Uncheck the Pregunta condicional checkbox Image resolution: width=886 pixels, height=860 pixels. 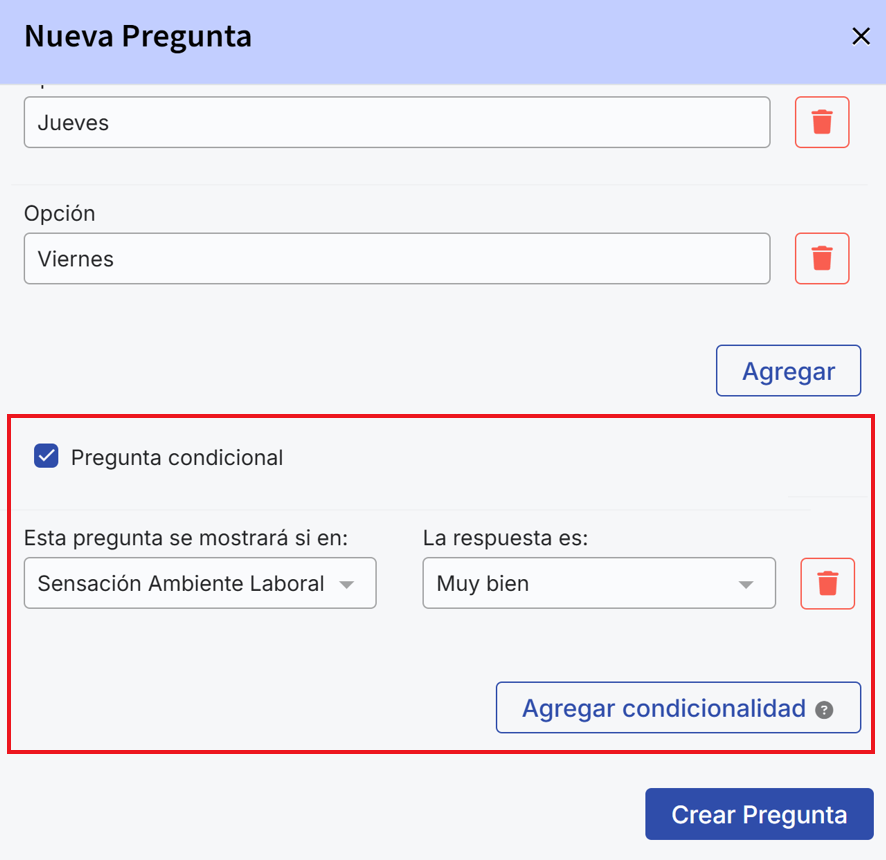[x=46, y=457]
